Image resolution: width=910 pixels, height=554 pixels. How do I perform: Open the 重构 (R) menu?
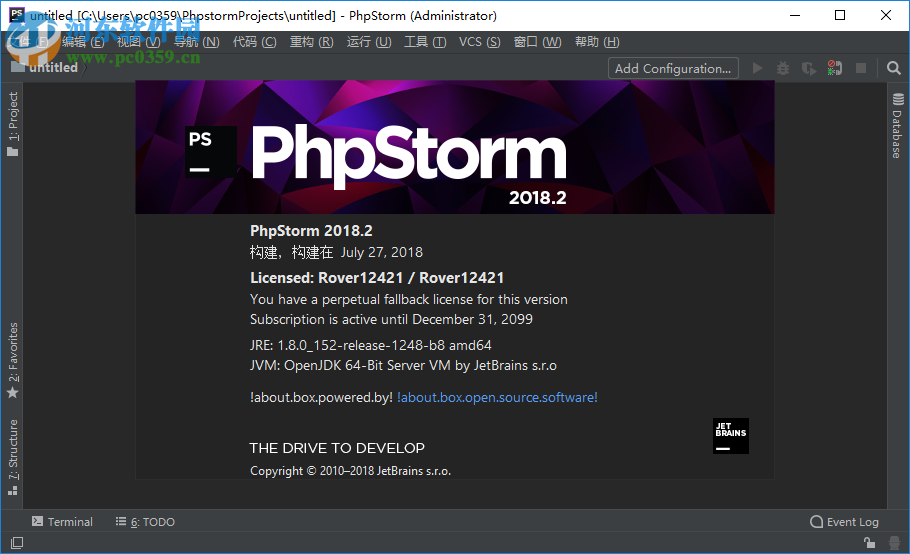312,42
